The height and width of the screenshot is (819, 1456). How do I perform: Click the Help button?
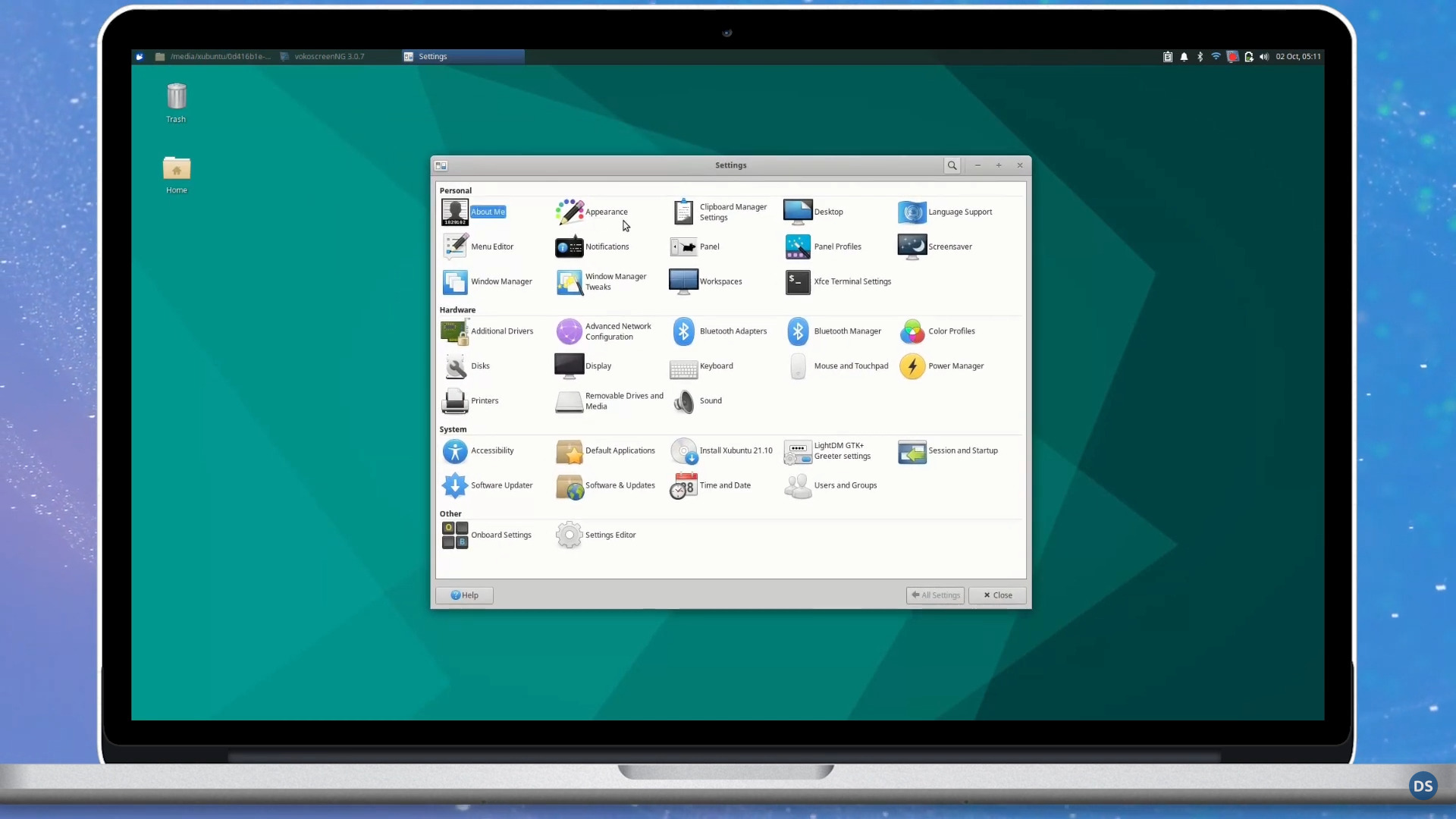click(464, 595)
